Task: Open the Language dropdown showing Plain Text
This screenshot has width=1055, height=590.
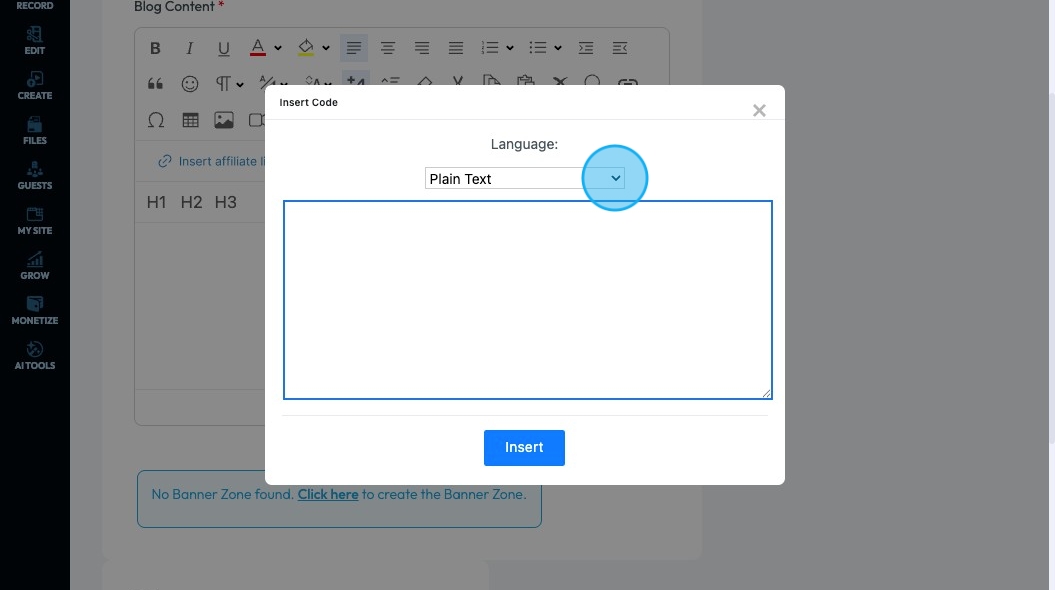Action: pyautogui.click(x=525, y=178)
